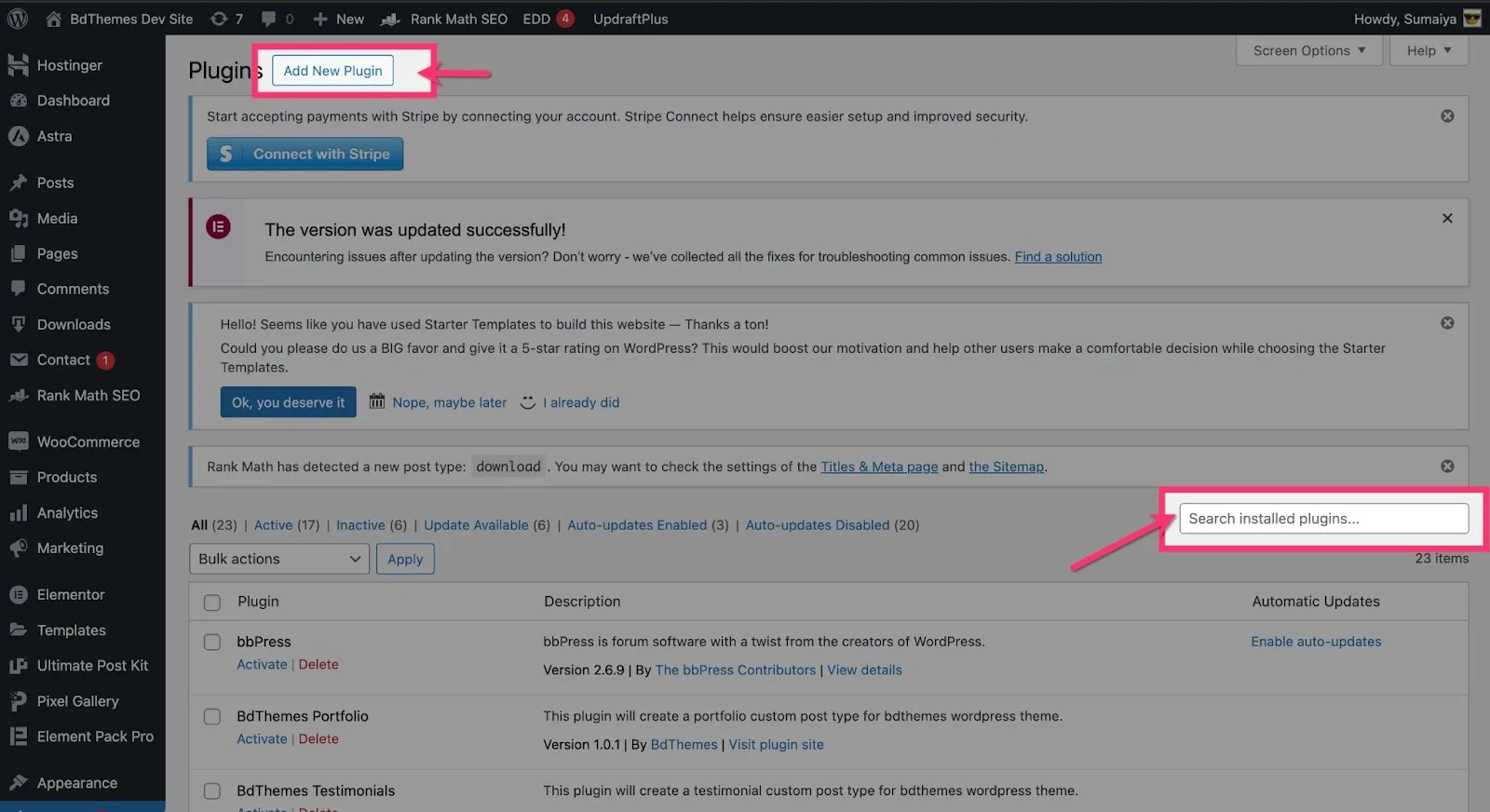This screenshot has height=812, width=1490.
Task: Open the Bulk actions dropdown
Action: click(x=278, y=559)
